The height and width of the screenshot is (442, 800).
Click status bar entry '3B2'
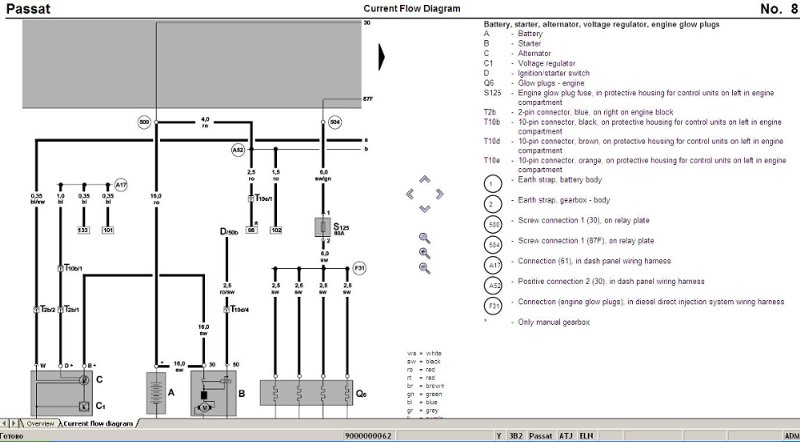[516, 436]
